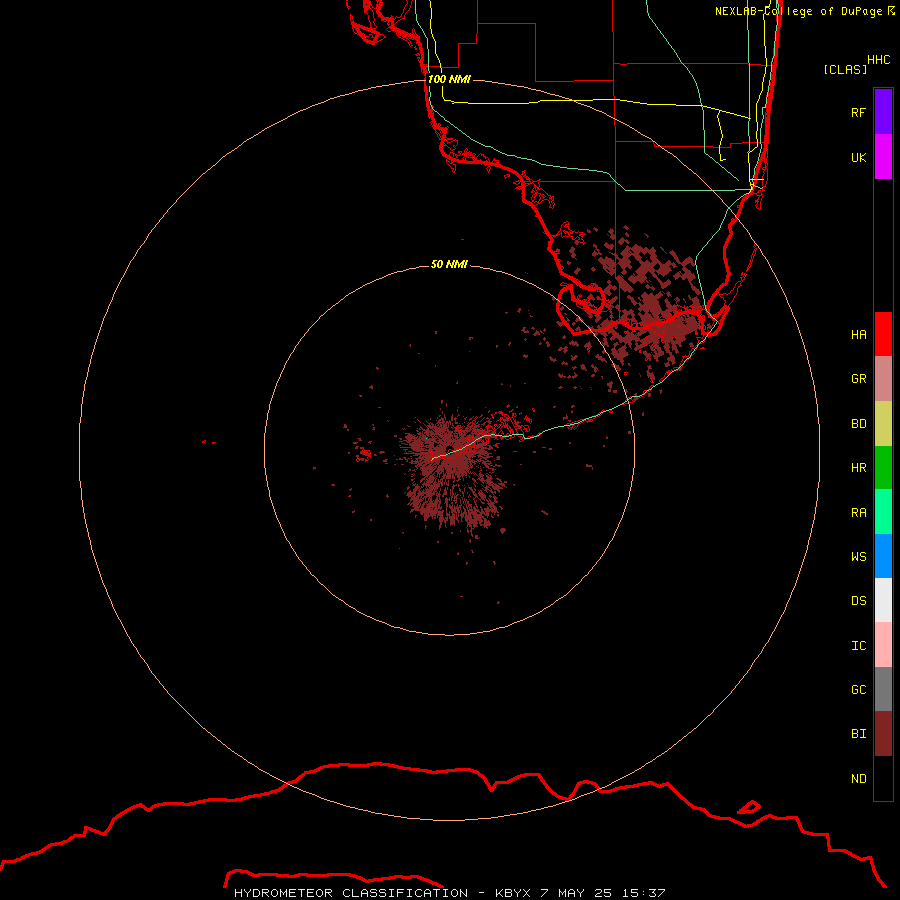Click the RF purple legend swatch
Screen dimensions: 900x900
click(883, 112)
